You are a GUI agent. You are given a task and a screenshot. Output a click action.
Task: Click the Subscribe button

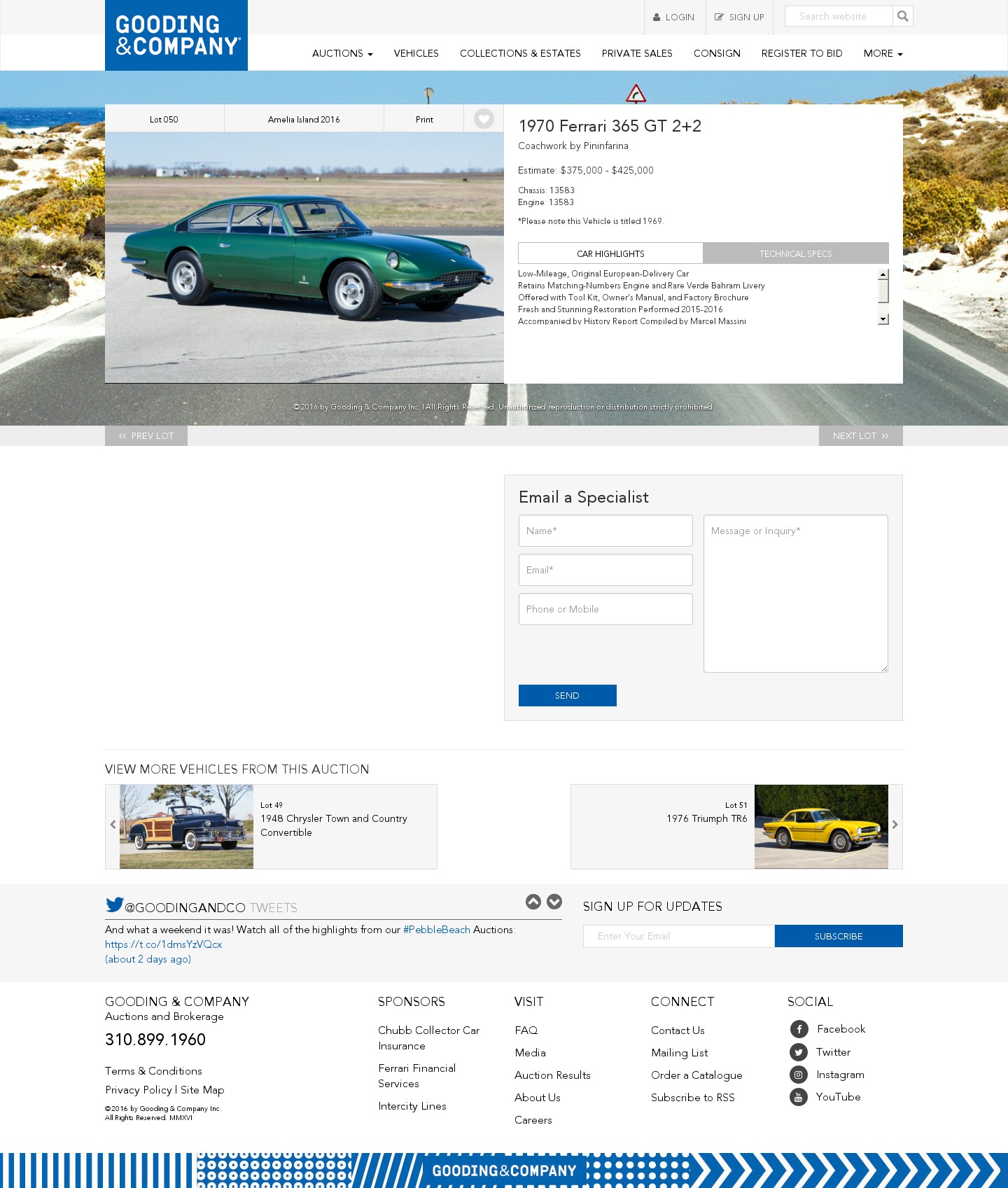839,936
